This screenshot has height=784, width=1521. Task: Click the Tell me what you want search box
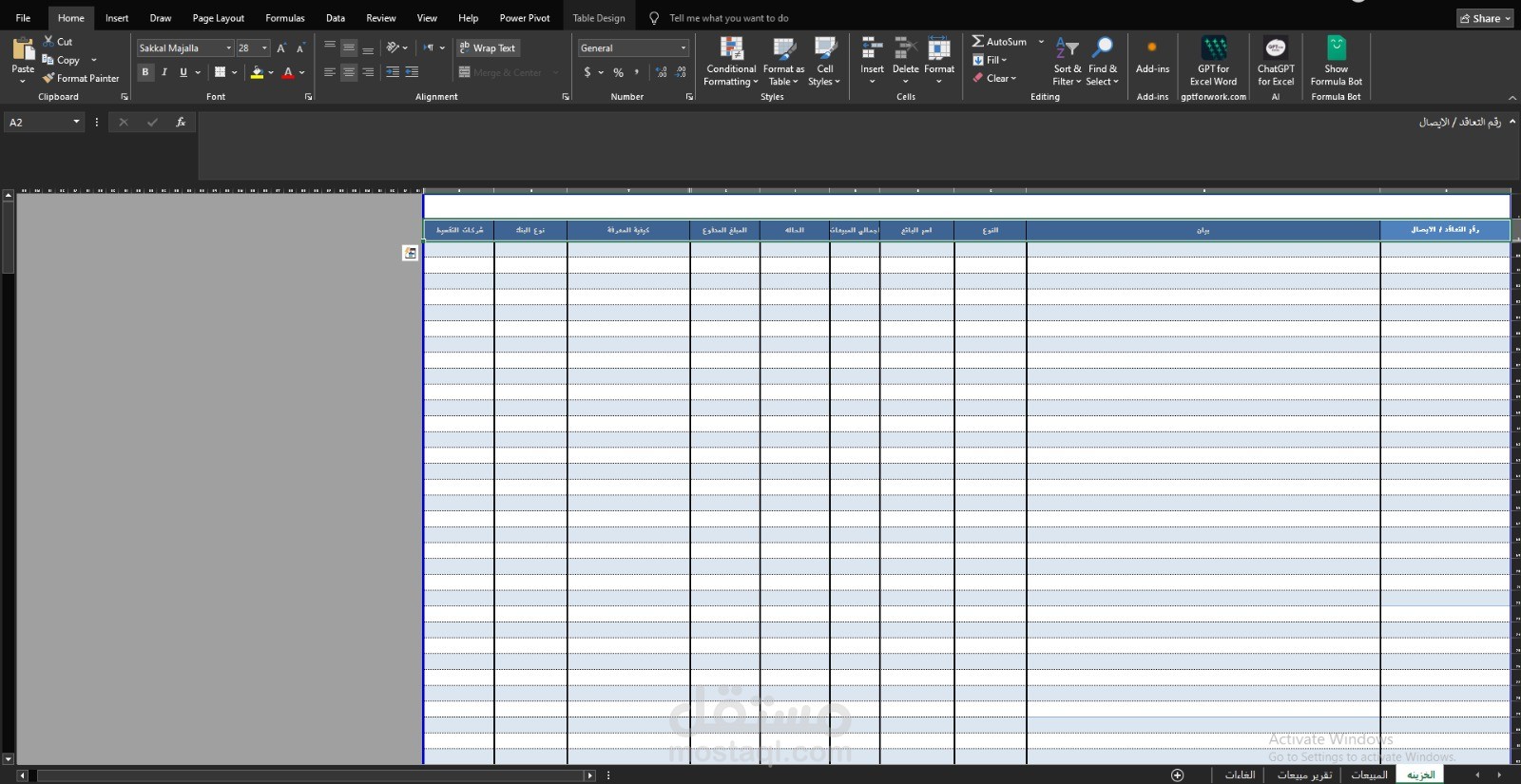coord(728,18)
